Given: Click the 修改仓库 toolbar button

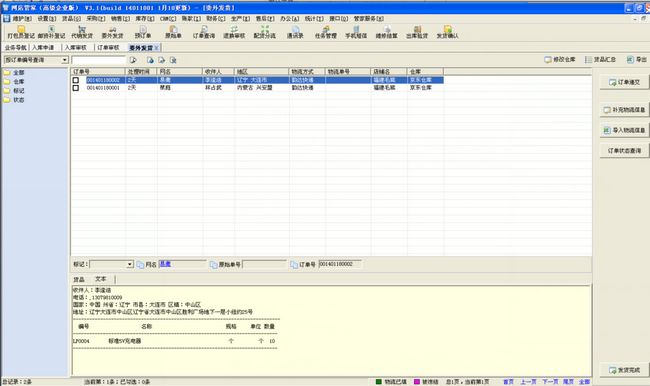Looking at the screenshot, I should tap(560, 60).
